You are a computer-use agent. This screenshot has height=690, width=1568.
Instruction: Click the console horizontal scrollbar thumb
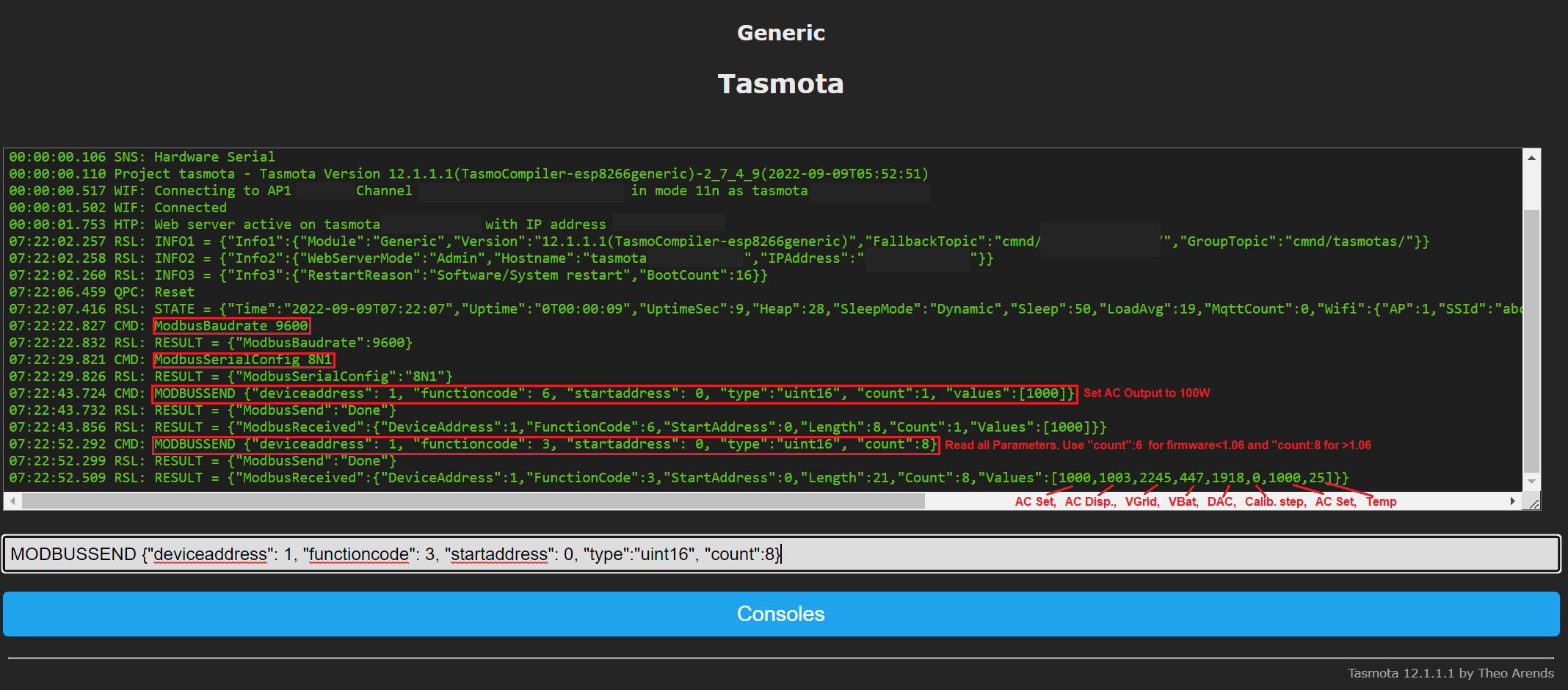pyautogui.click(x=473, y=501)
